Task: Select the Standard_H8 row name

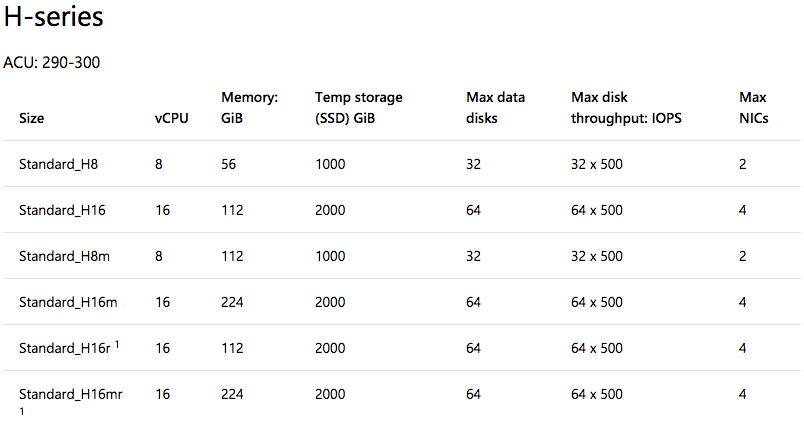Action: [x=58, y=164]
